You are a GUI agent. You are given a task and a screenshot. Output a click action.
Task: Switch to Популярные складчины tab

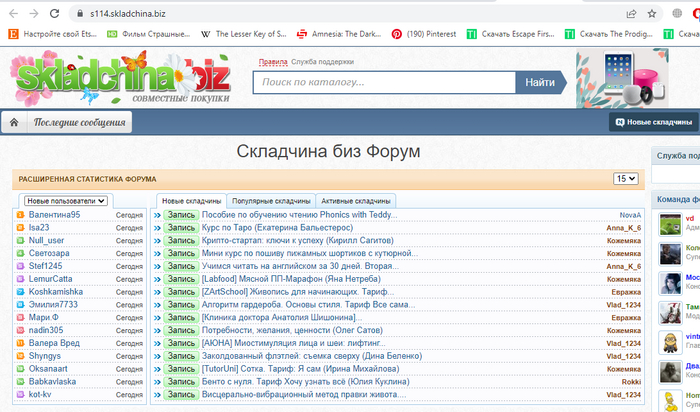(x=271, y=201)
